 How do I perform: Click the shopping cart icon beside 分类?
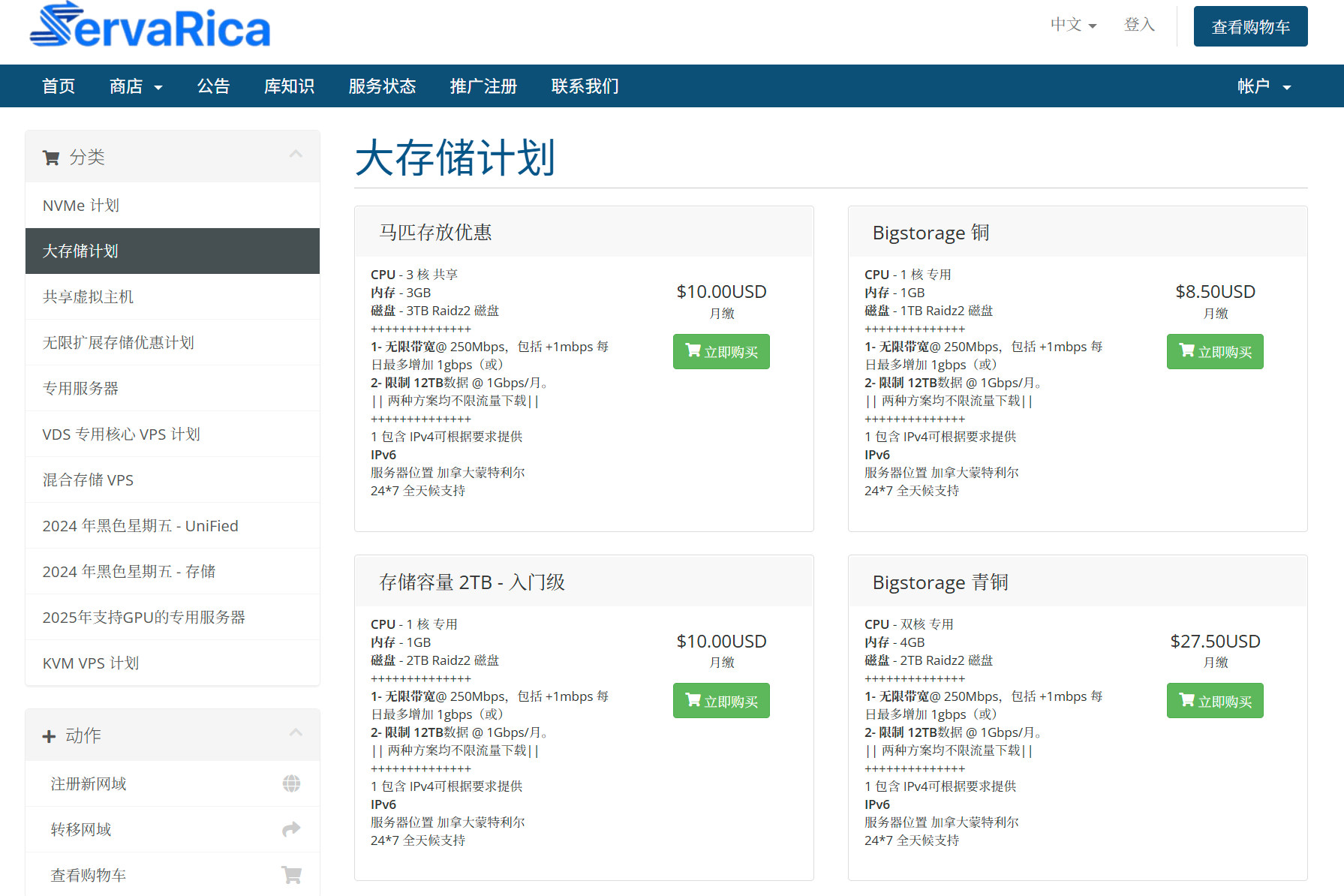click(x=51, y=158)
